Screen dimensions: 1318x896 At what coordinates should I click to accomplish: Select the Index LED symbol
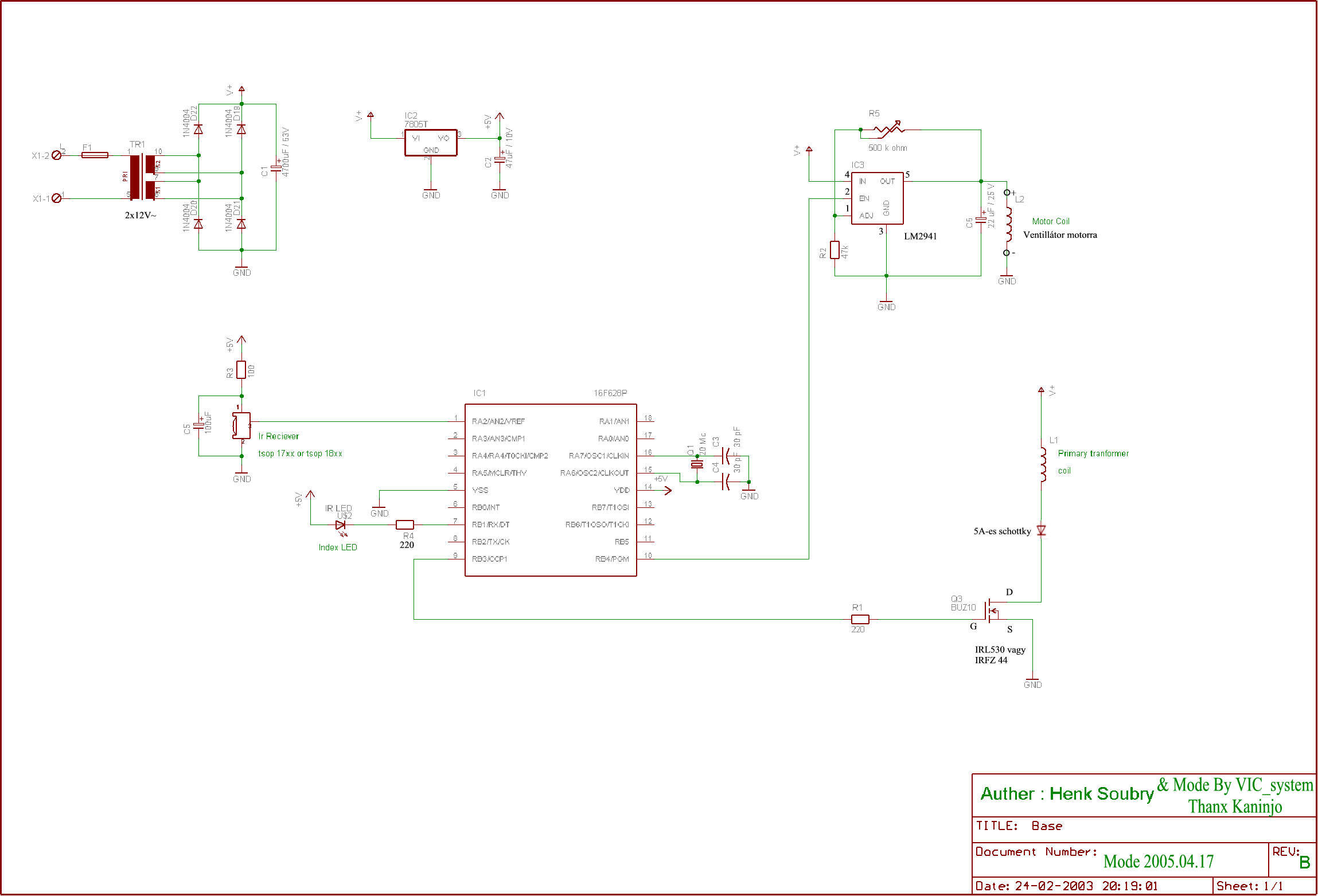coord(340,525)
